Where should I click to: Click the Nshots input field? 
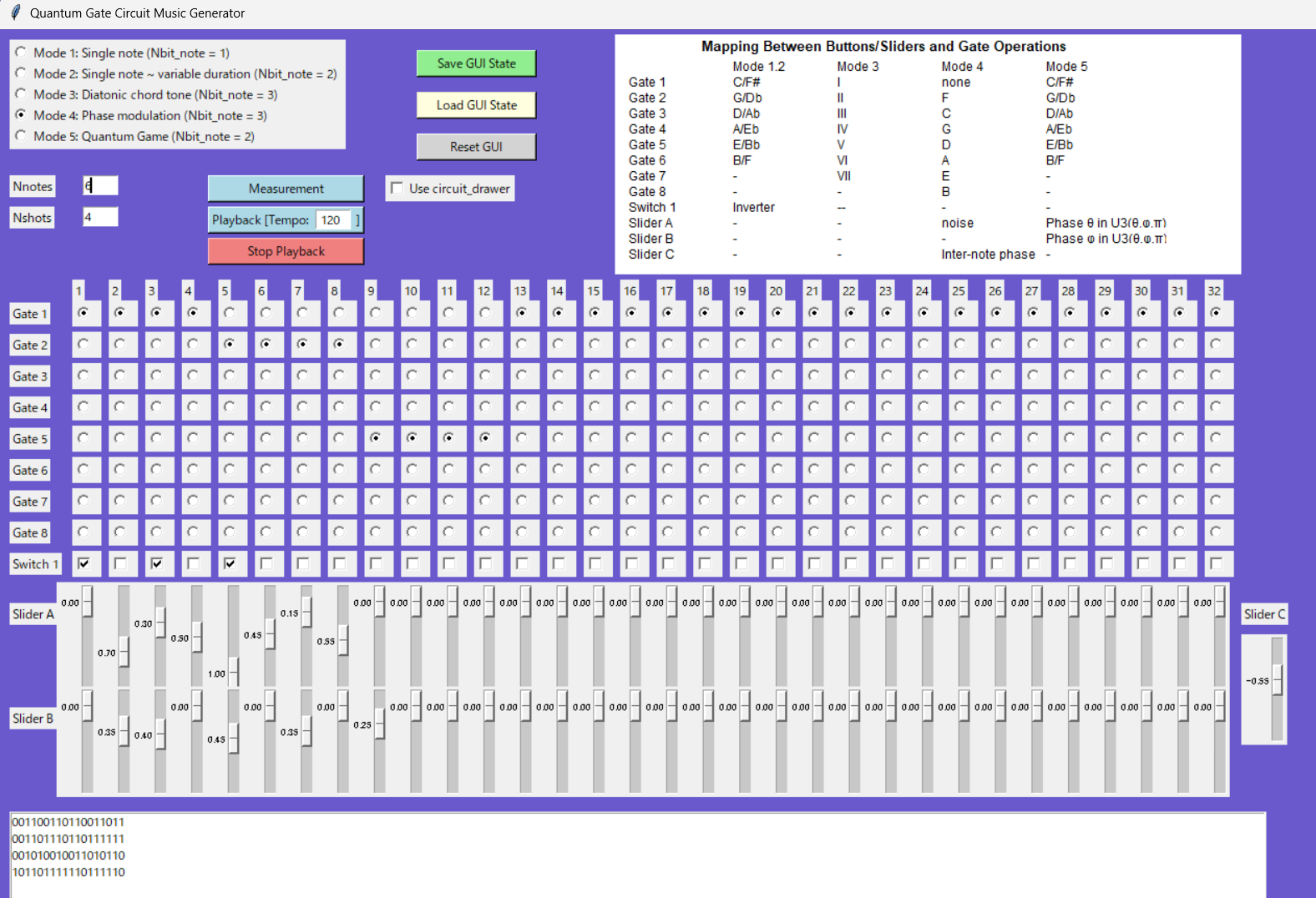100,217
